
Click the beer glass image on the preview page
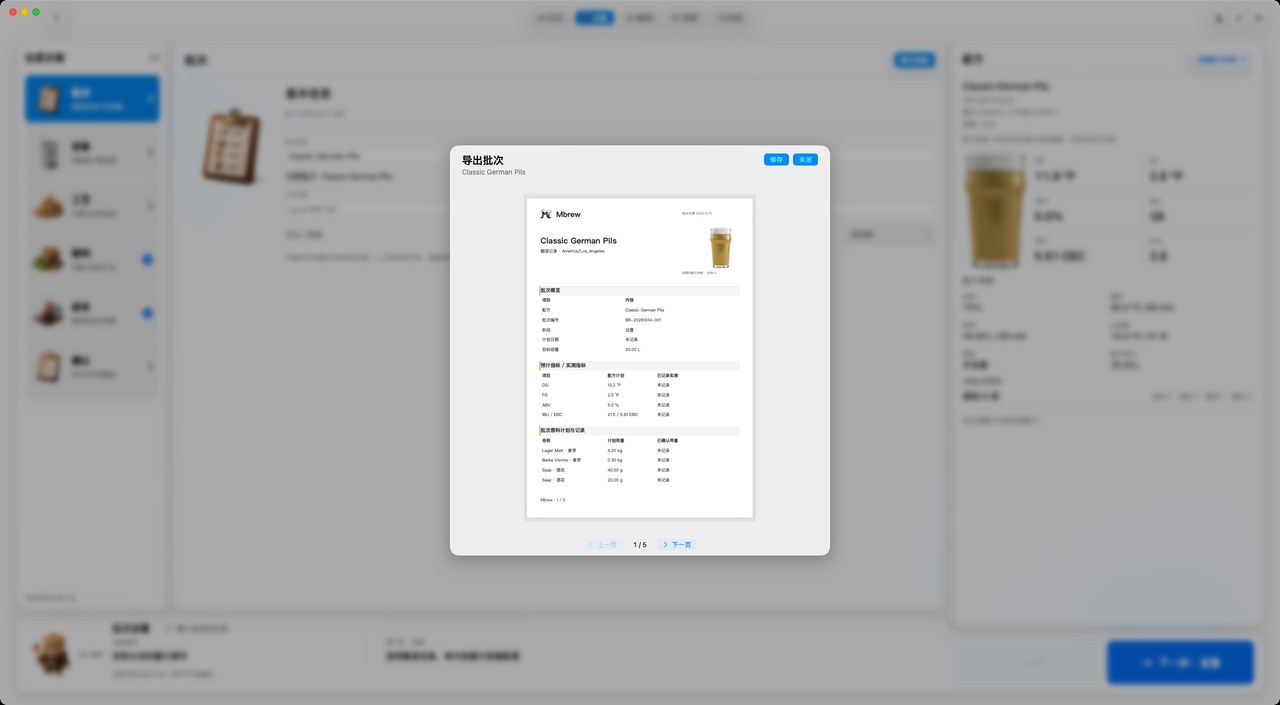click(720, 247)
